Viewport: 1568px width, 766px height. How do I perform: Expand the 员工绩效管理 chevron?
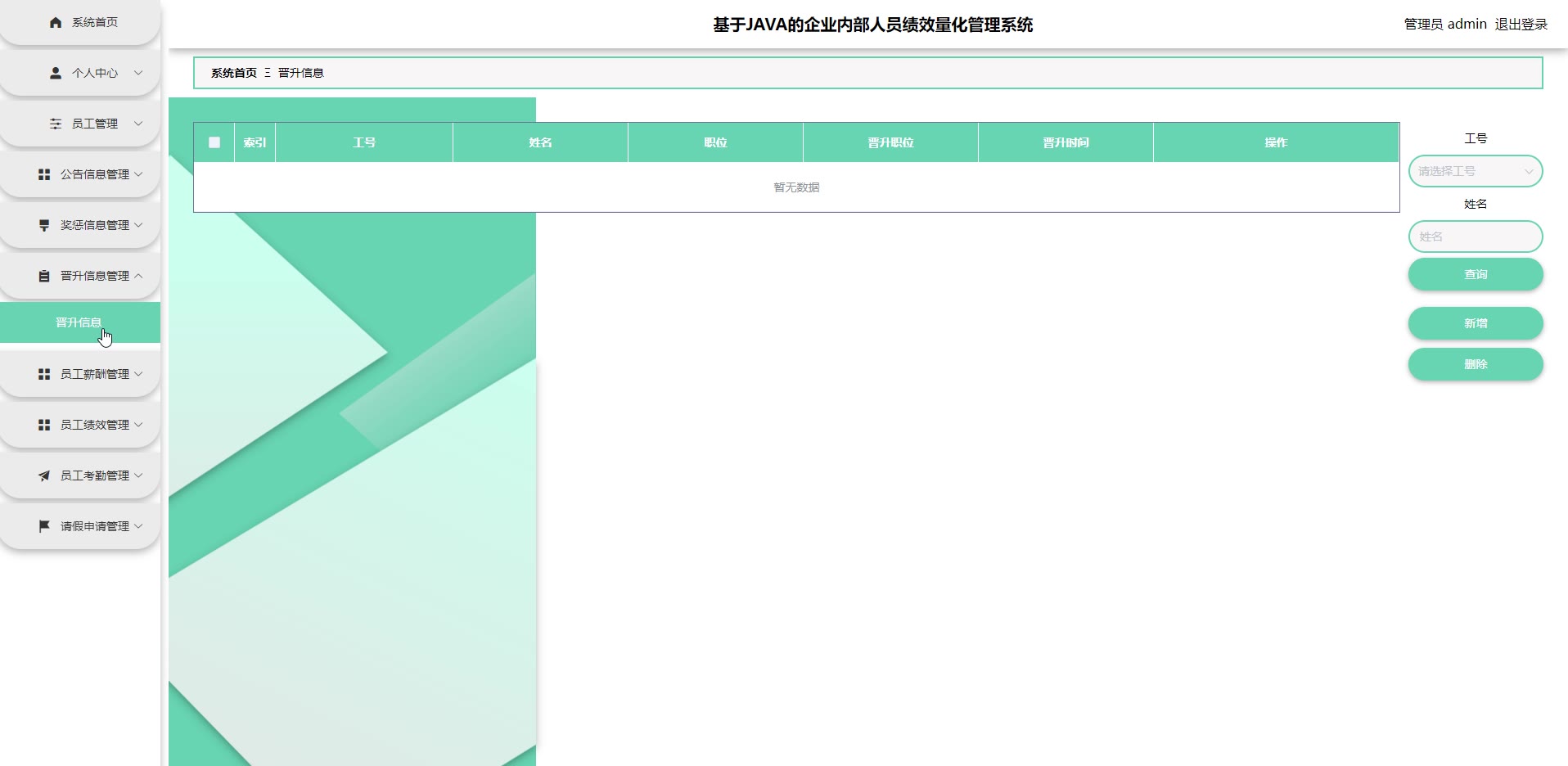(138, 425)
